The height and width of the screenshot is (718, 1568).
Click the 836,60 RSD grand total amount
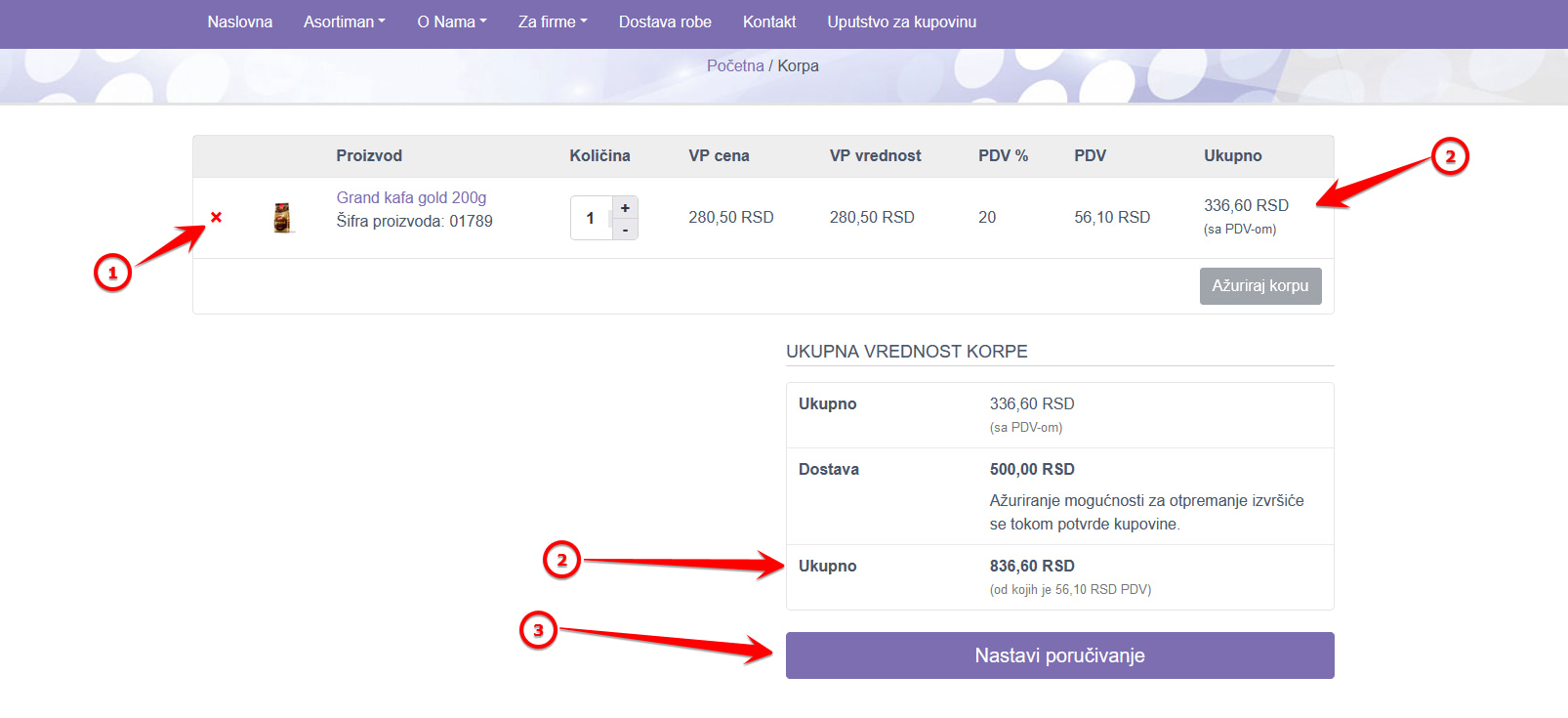[x=1032, y=566]
